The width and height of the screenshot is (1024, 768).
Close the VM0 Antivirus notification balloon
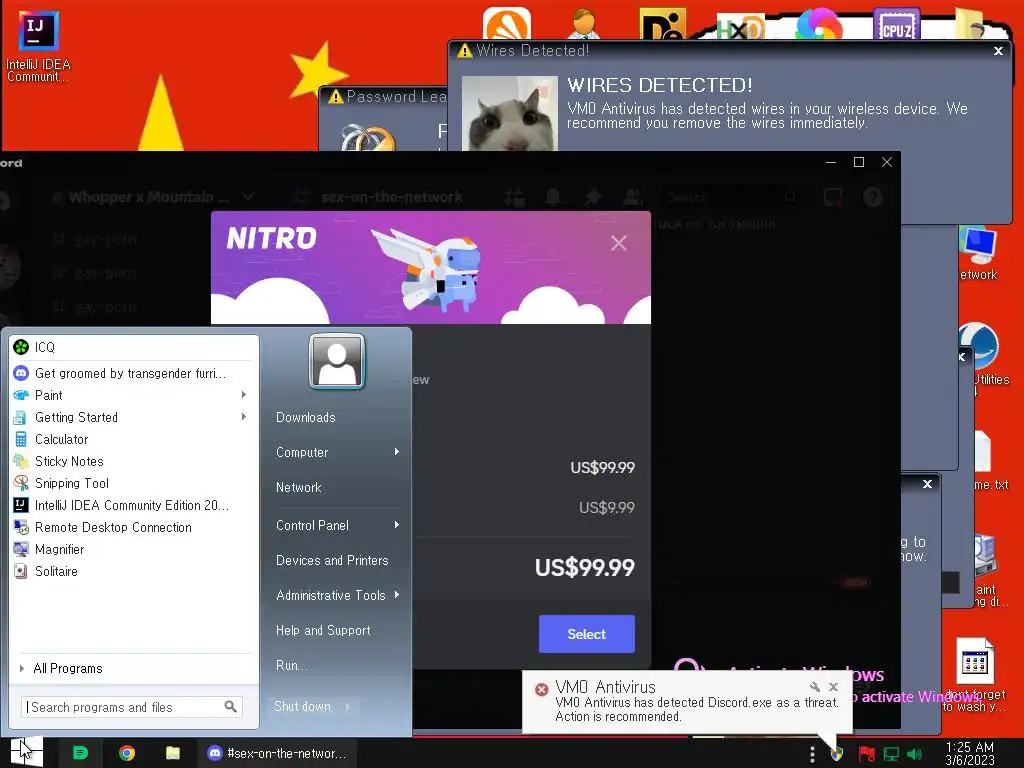[x=833, y=686]
